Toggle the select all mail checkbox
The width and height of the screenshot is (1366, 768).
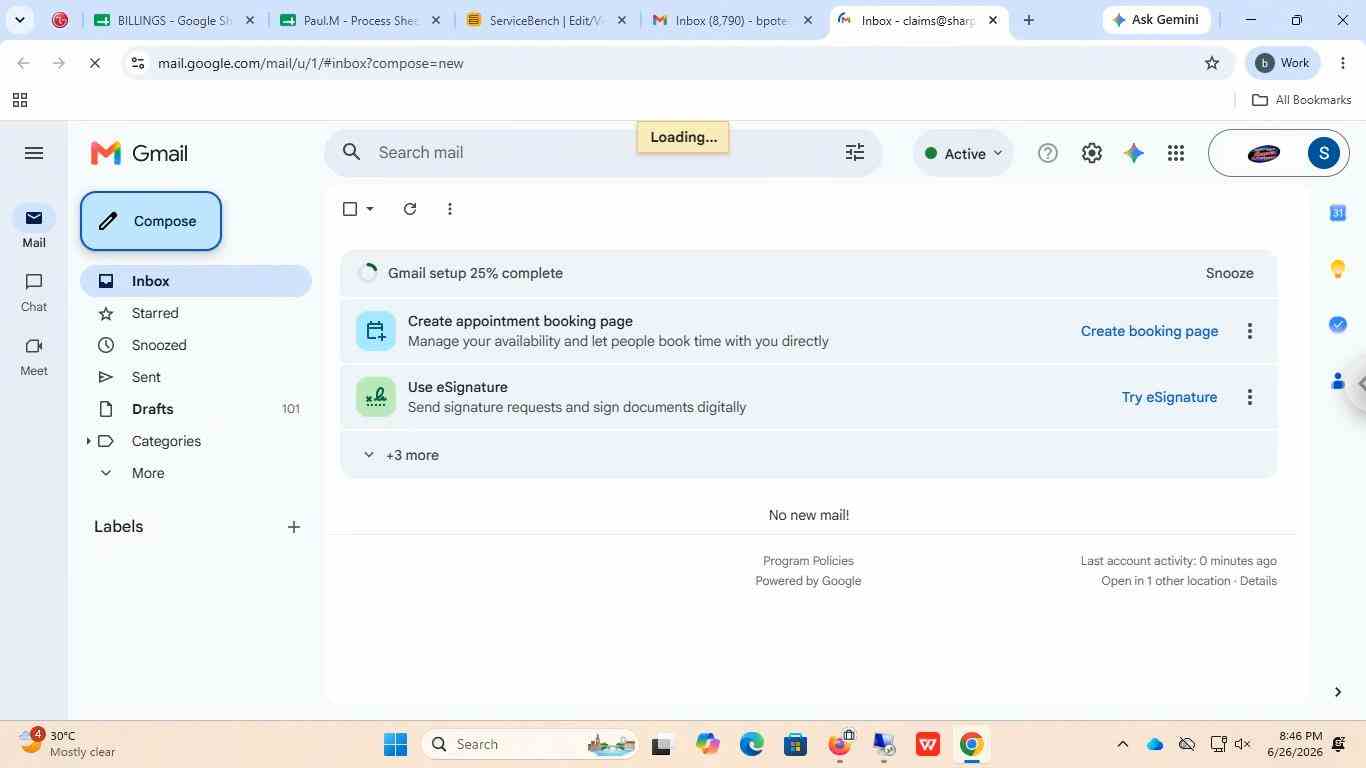(x=350, y=209)
